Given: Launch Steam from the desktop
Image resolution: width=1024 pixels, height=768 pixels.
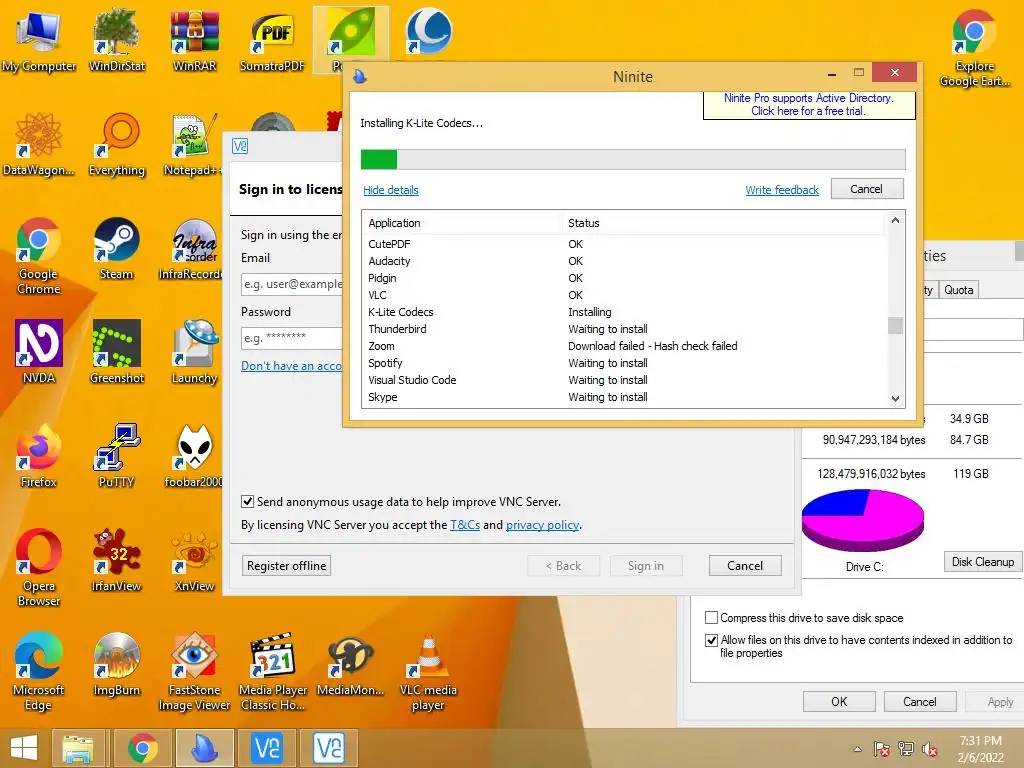Looking at the screenshot, I should [116, 248].
